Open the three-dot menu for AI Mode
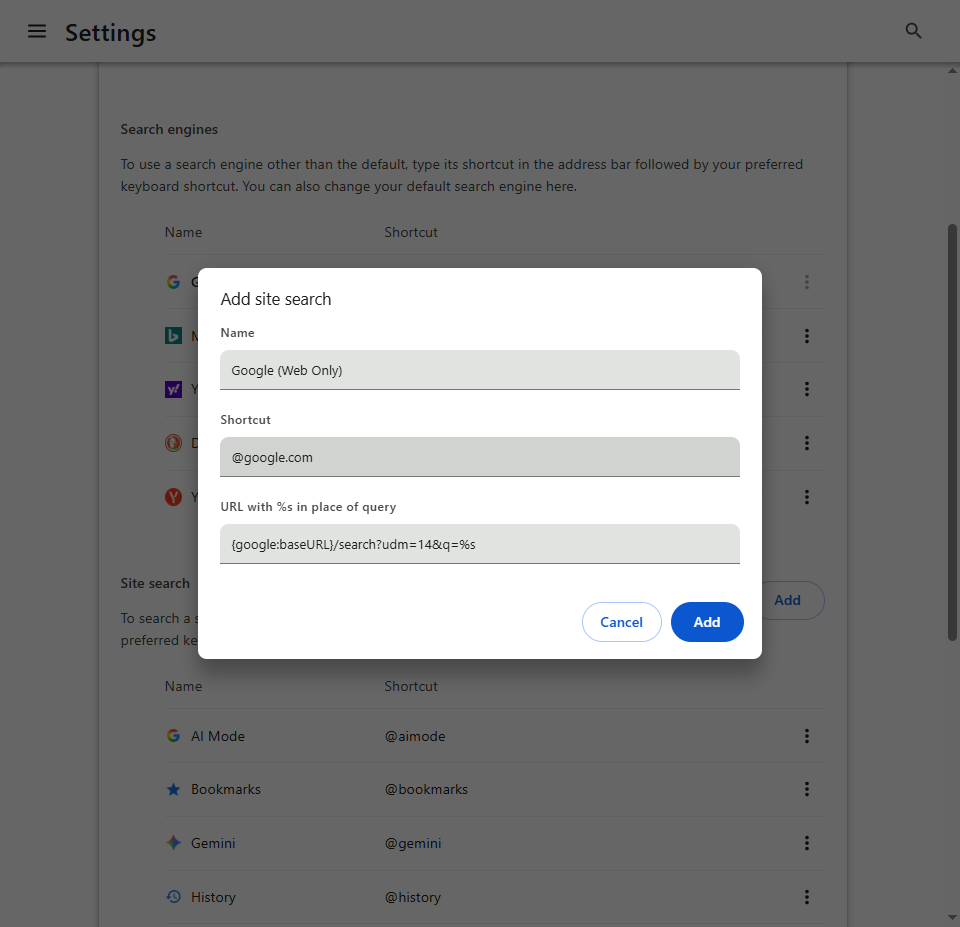Viewport: 960px width, 927px height. tap(807, 735)
